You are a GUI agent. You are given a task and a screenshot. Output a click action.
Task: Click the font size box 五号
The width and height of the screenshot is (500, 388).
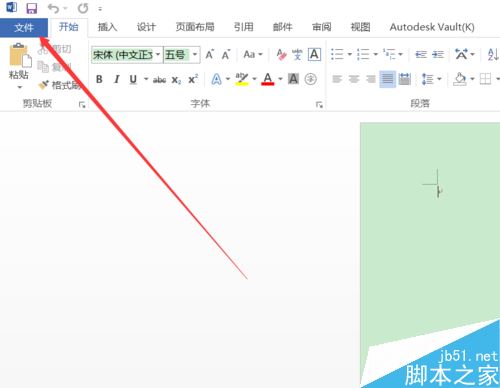[177, 55]
